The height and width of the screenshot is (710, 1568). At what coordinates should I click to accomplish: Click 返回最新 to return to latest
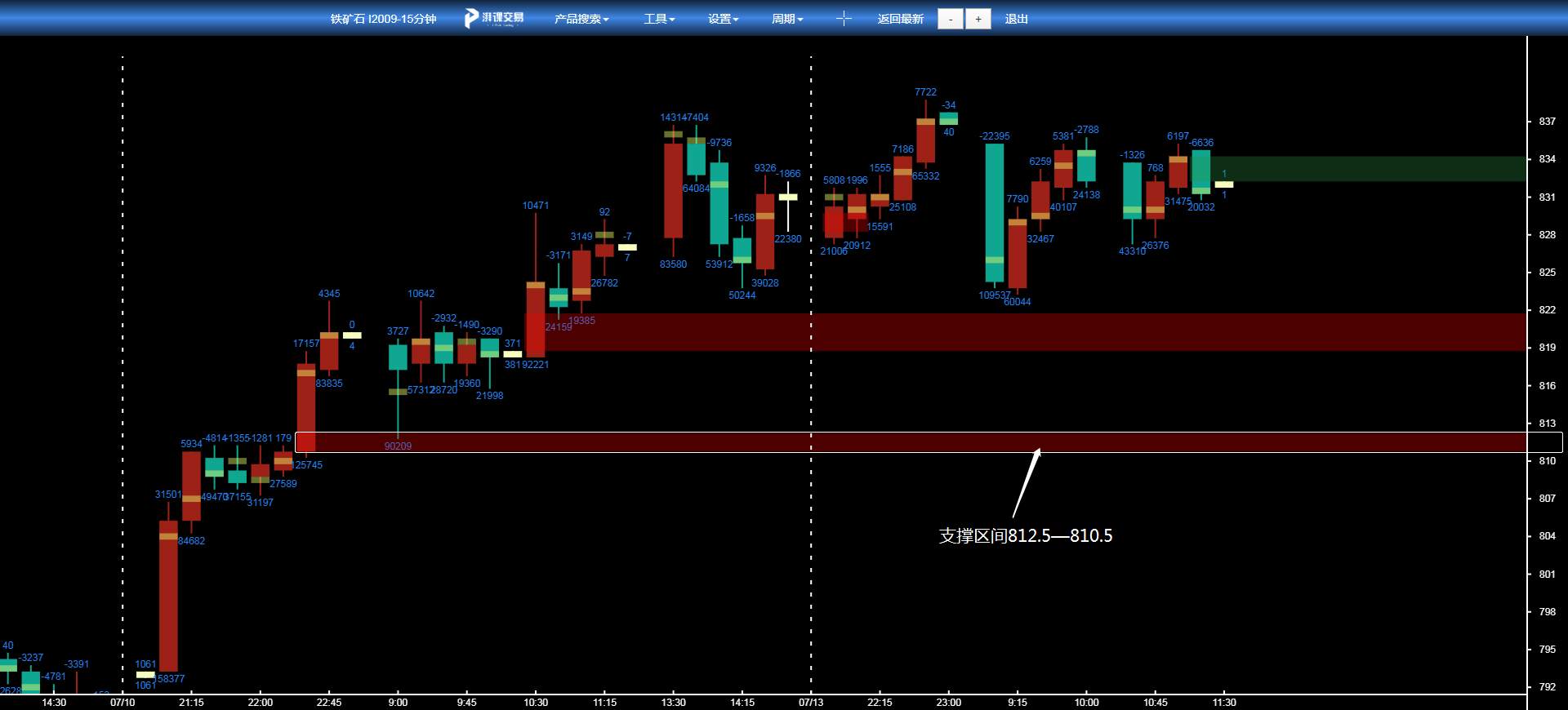tap(900, 19)
